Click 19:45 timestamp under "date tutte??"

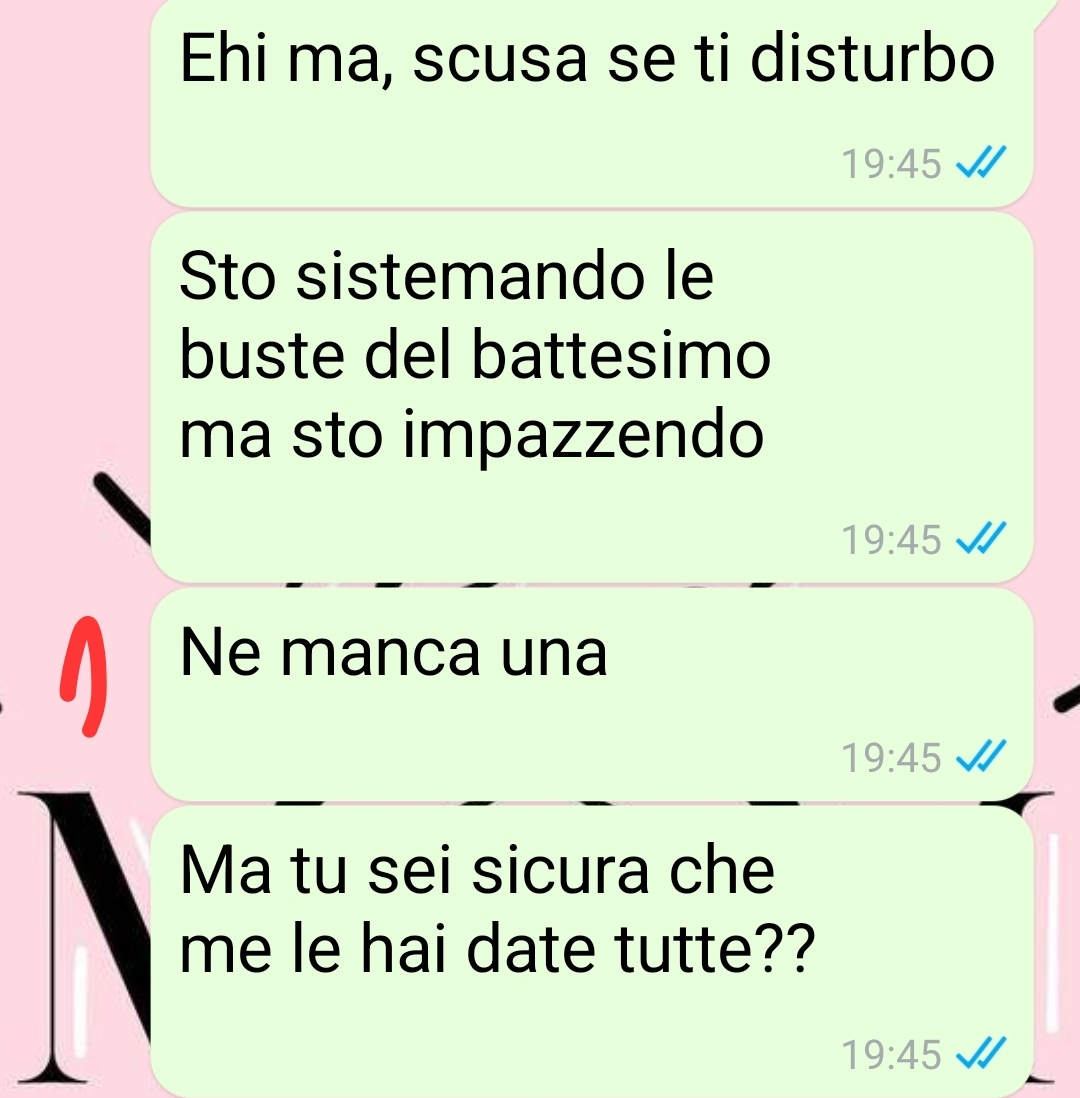point(891,1055)
